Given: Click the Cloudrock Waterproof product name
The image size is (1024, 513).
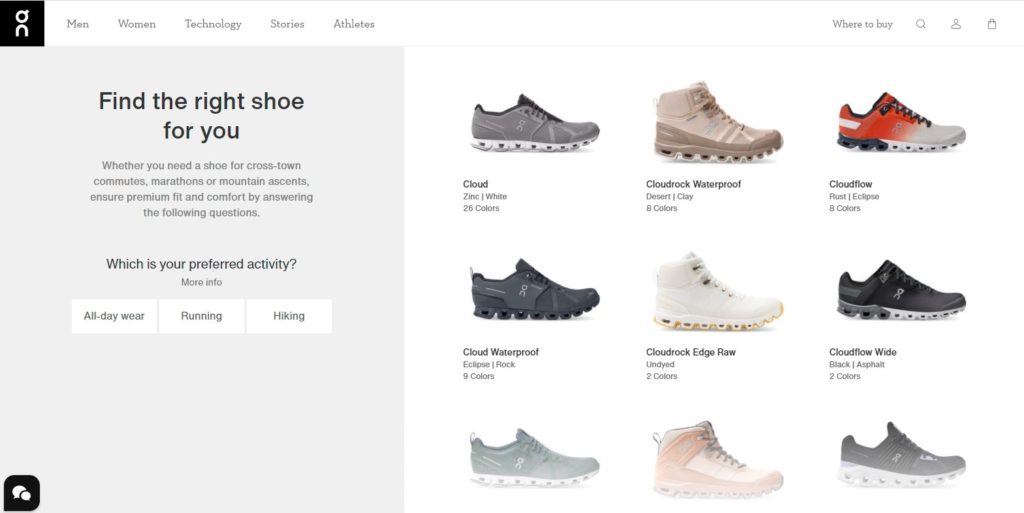Looking at the screenshot, I should point(694,184).
